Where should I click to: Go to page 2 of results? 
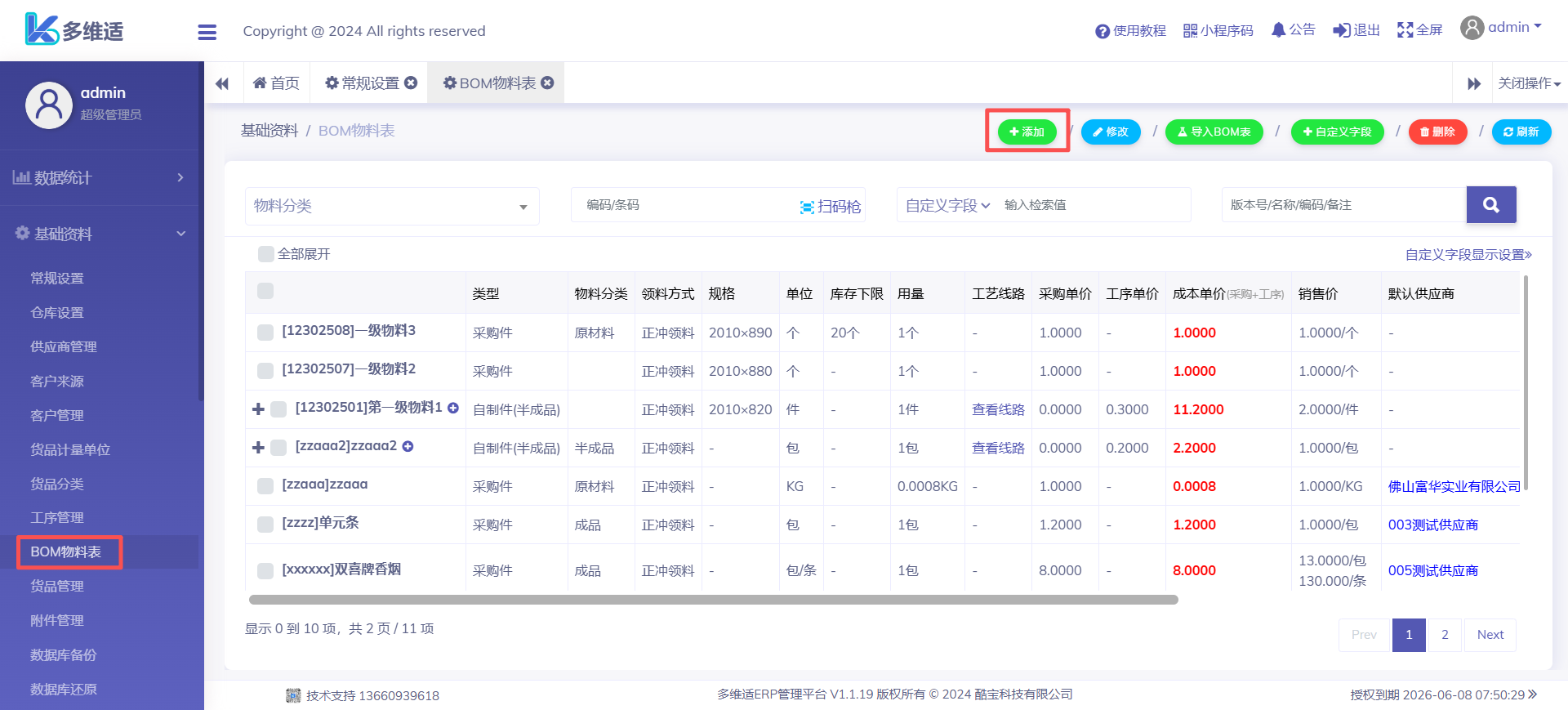pyautogui.click(x=1445, y=635)
